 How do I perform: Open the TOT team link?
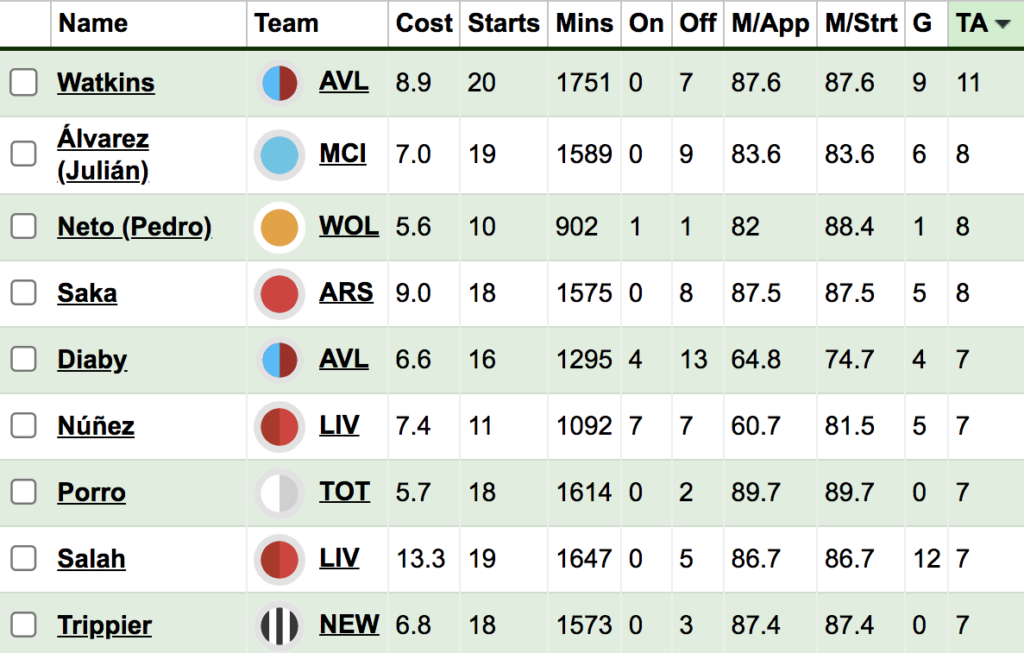point(345,492)
